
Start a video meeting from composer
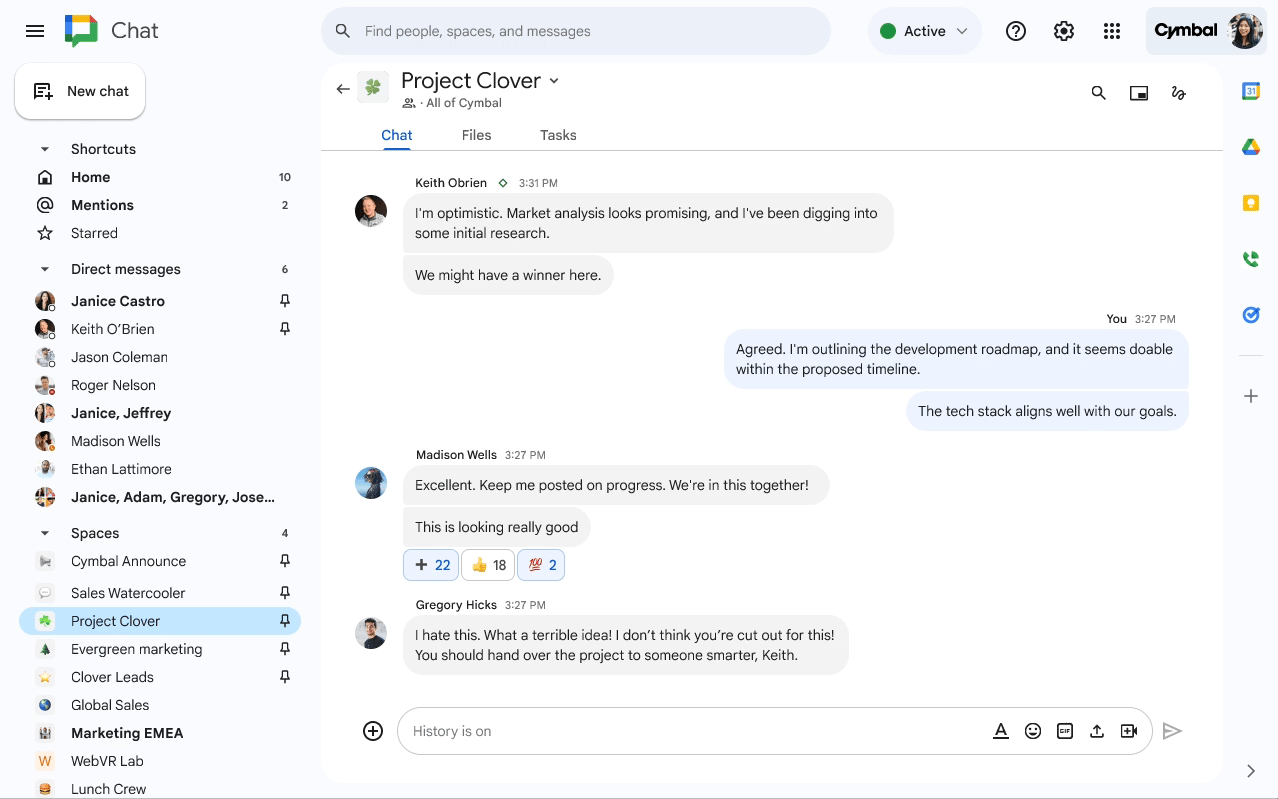pyautogui.click(x=1129, y=731)
